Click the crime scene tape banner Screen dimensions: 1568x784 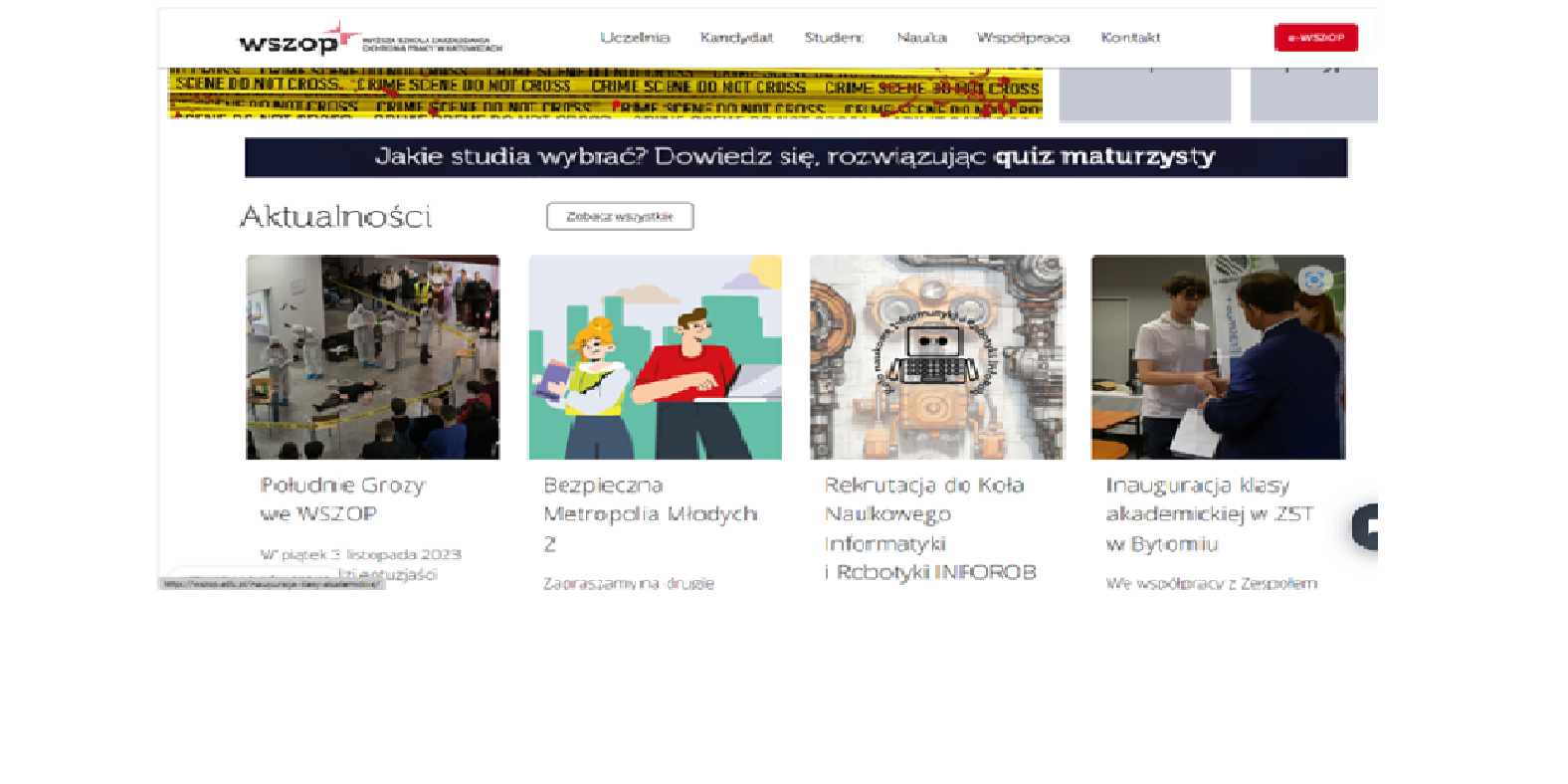point(605,94)
